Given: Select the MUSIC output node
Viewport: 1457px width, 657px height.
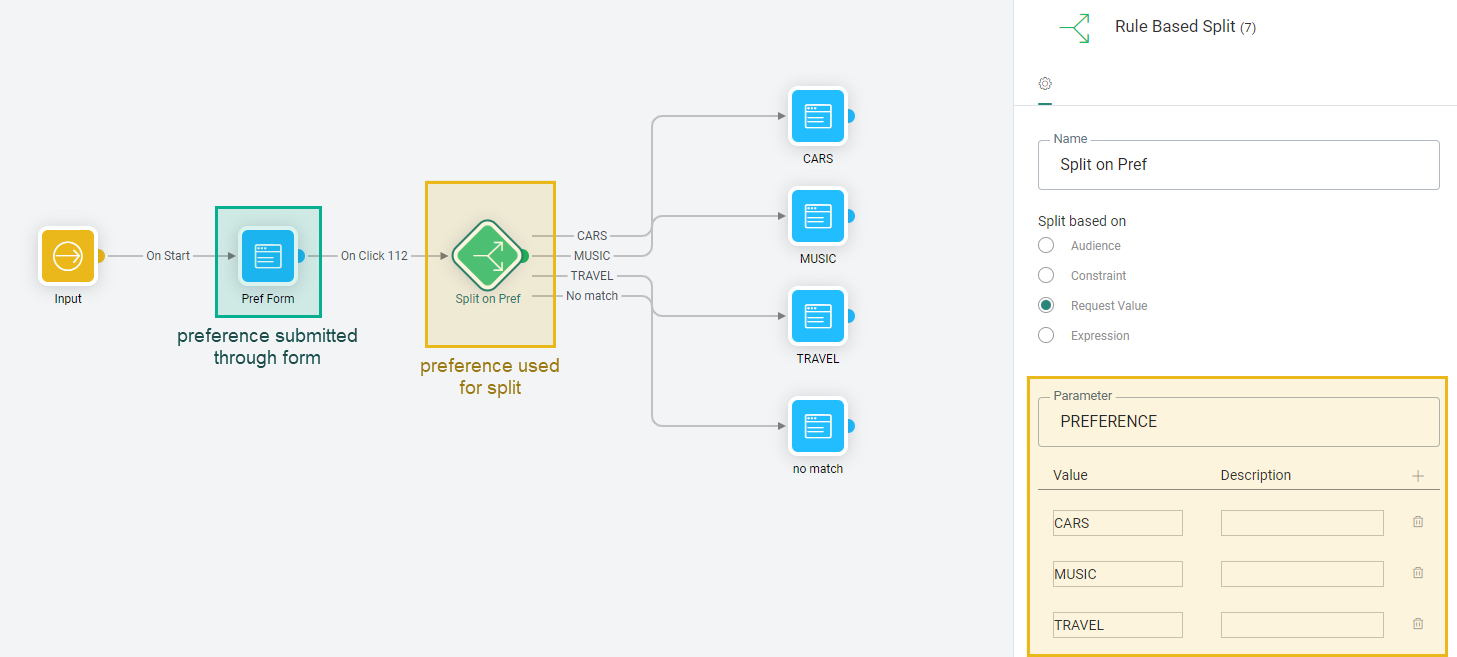Looking at the screenshot, I should tap(818, 216).
